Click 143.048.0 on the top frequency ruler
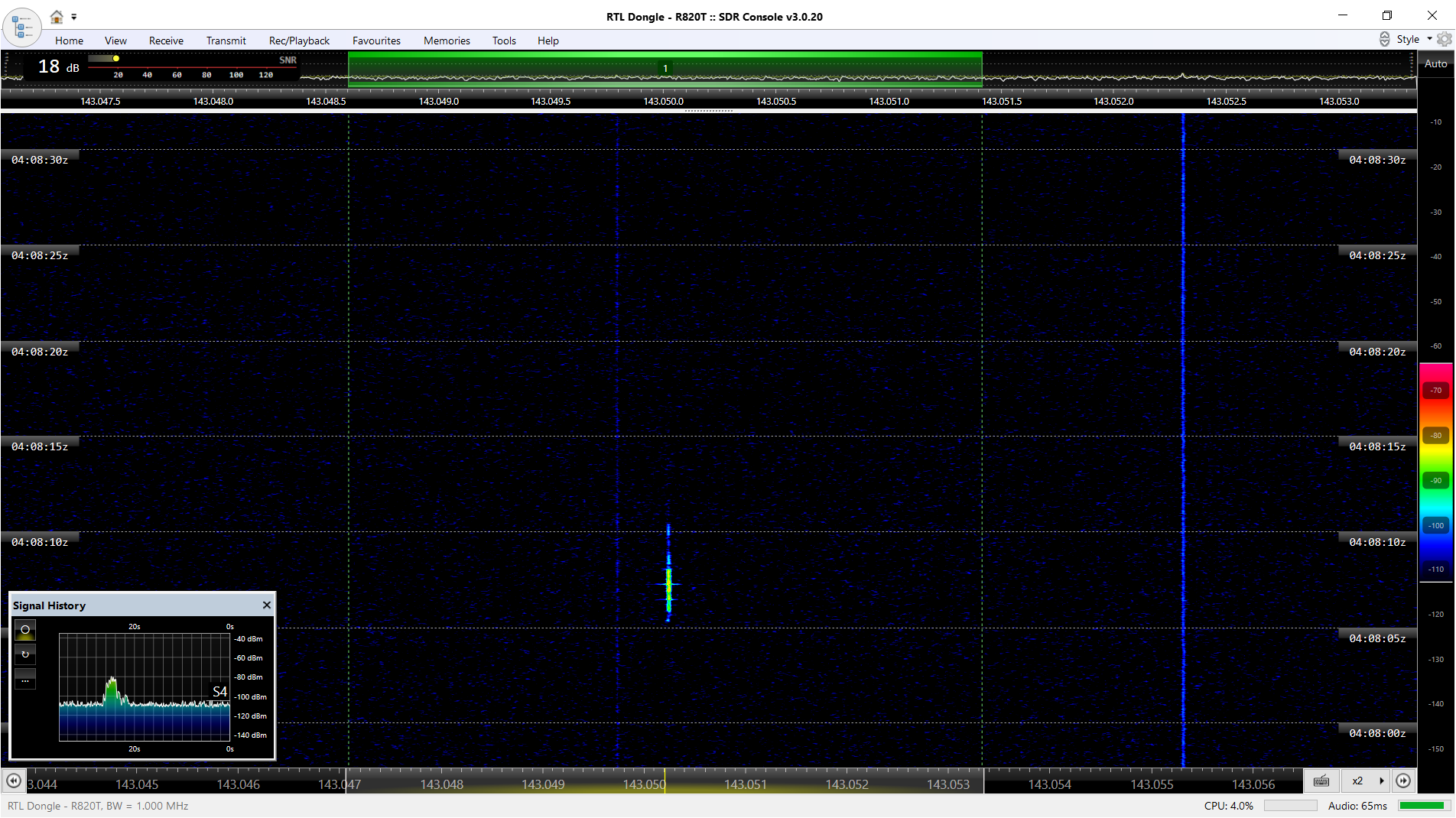This screenshot has height=818, width=1456. 213,101
